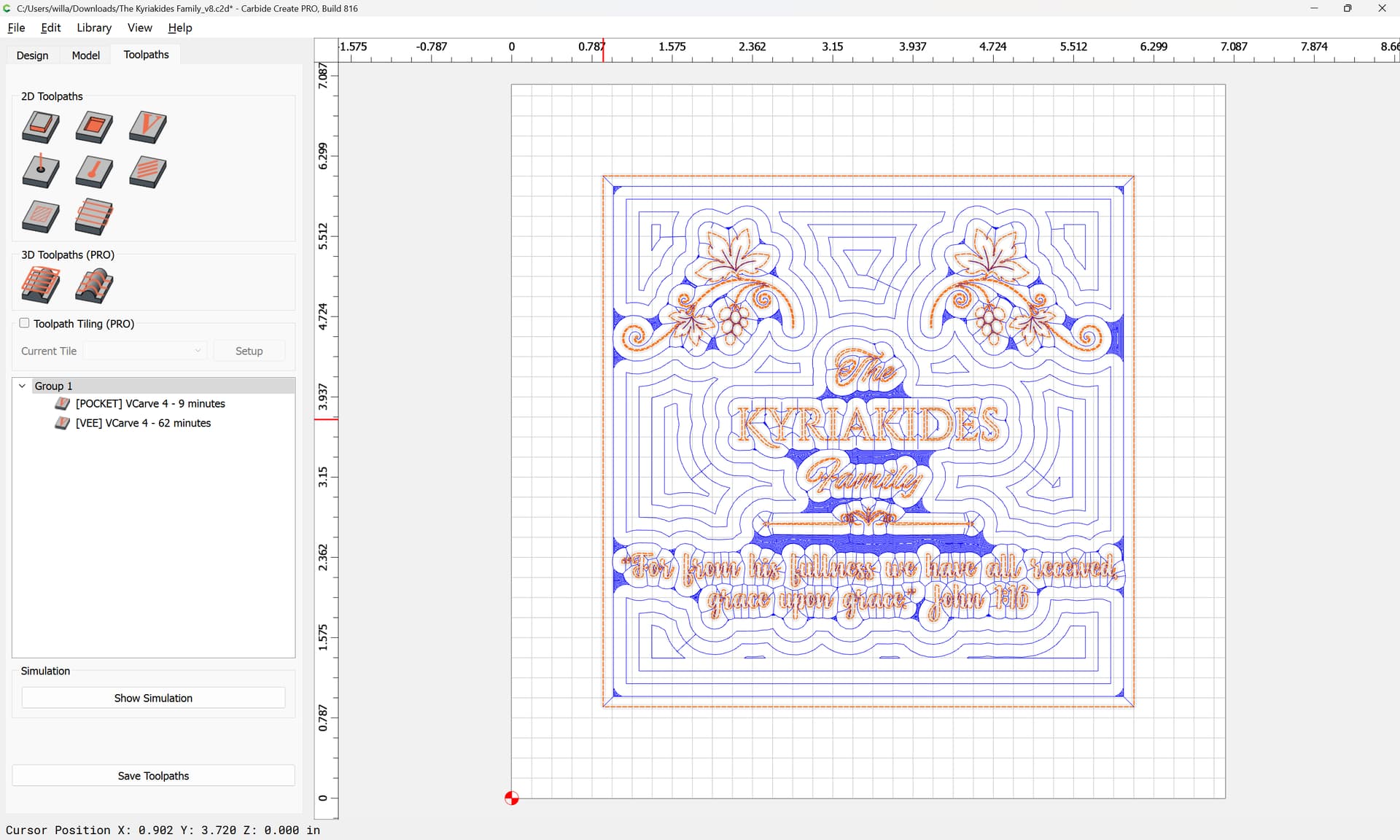Select the Keyhole toolpath icon
The height and width of the screenshot is (840, 1400).
[x=94, y=172]
